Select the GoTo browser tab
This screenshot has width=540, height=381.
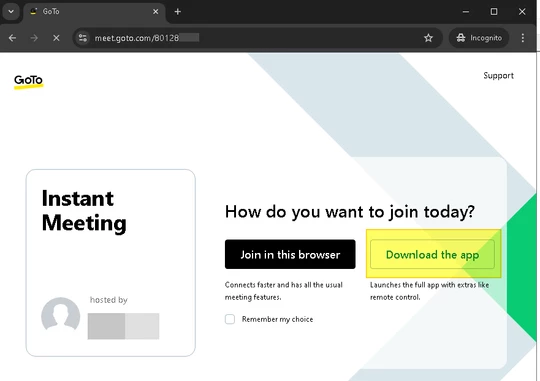click(95, 12)
